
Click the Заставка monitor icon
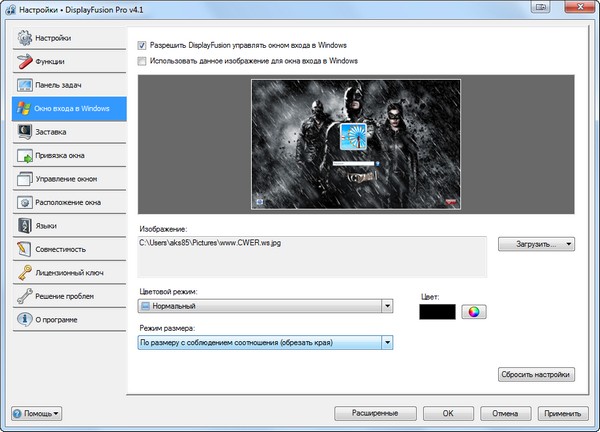coord(22,132)
